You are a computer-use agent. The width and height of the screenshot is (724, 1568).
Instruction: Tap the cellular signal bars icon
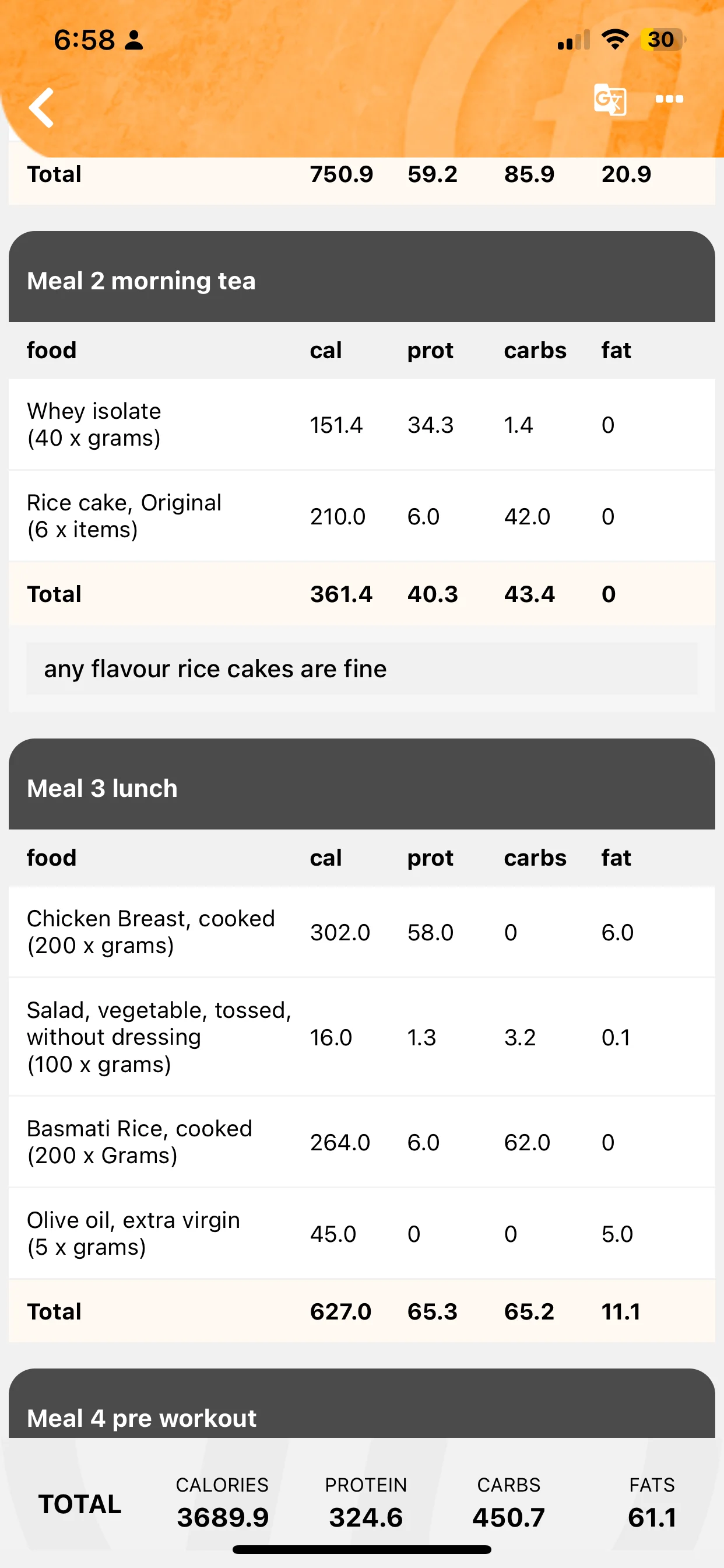[573, 40]
